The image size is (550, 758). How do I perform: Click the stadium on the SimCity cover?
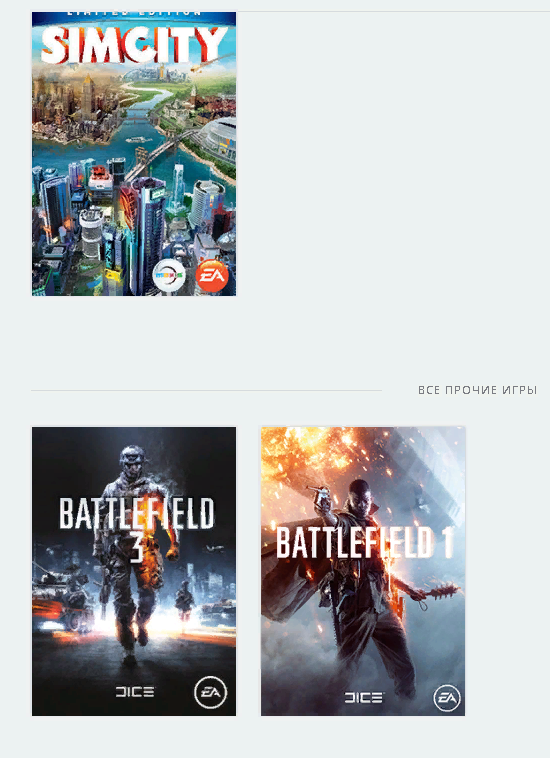[218, 140]
